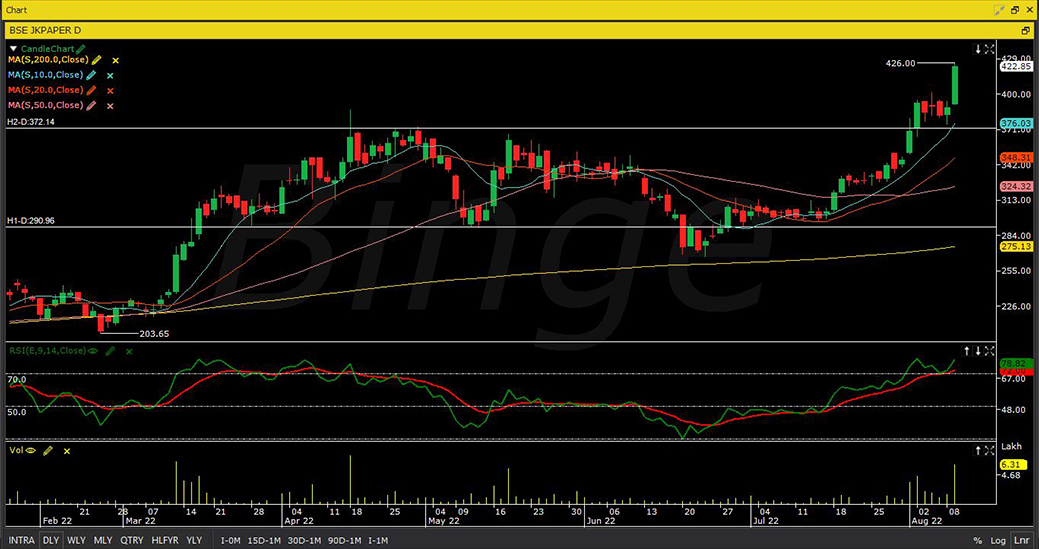
Task: Edit CandleChart settings with green pencil
Action: [81, 49]
